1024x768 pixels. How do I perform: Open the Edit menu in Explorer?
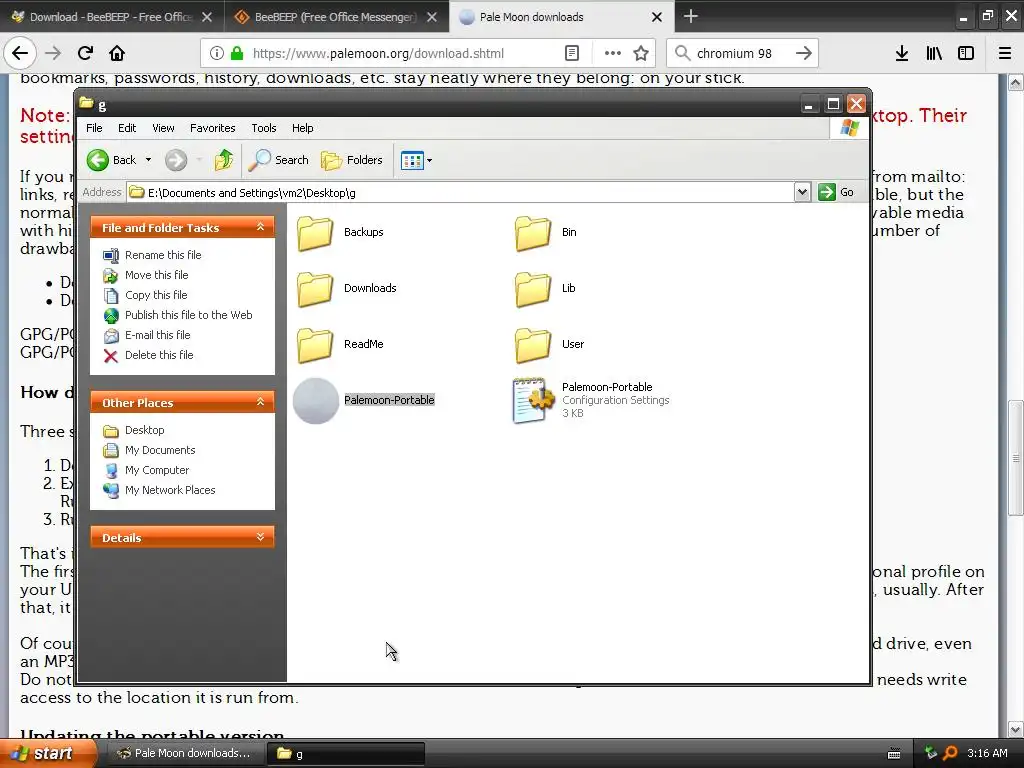(127, 128)
